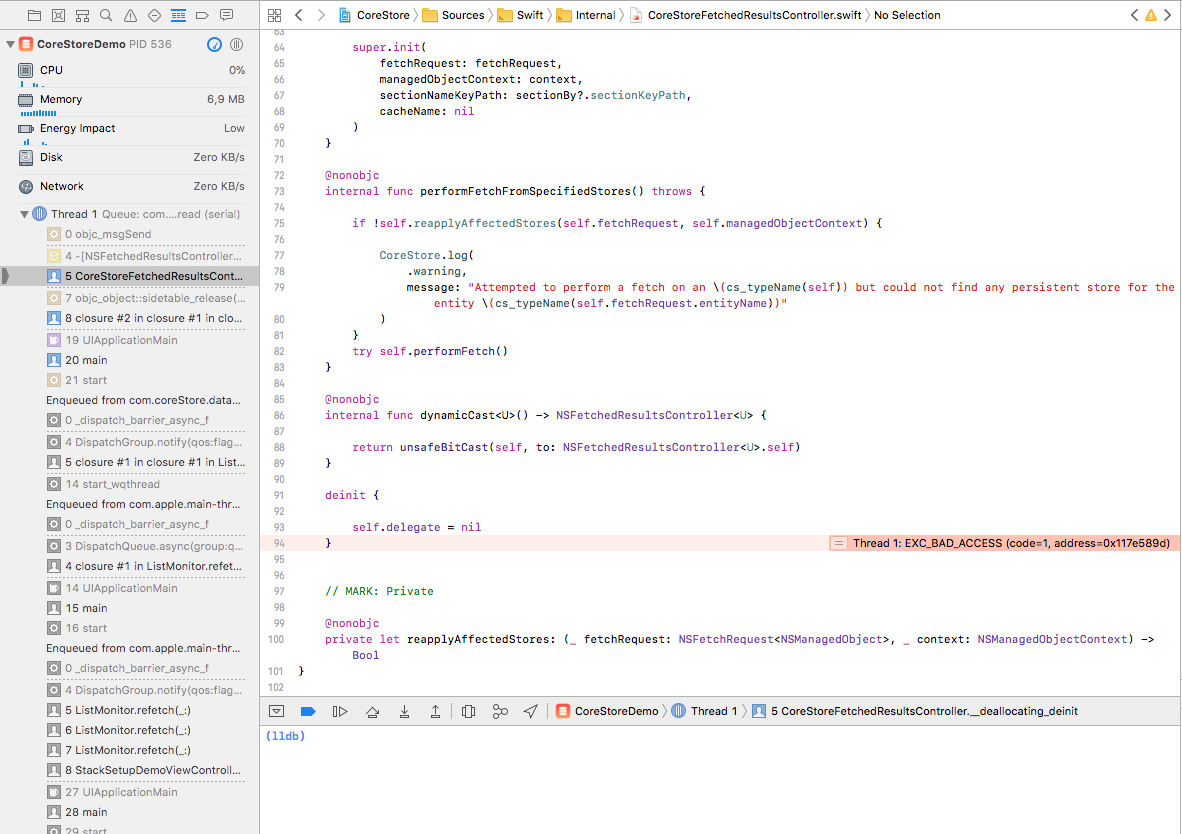
Task: Open Thread 1 selector in debug bar
Action: tap(704, 711)
